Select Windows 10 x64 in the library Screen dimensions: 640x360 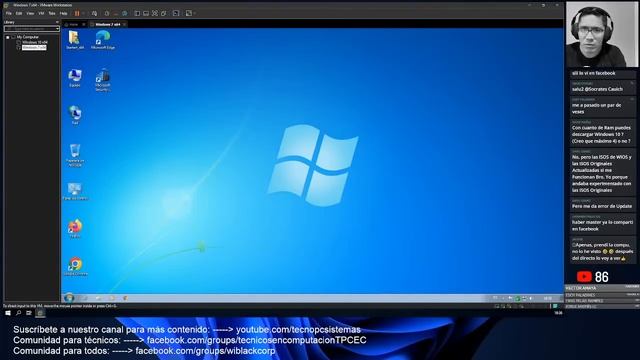point(35,42)
